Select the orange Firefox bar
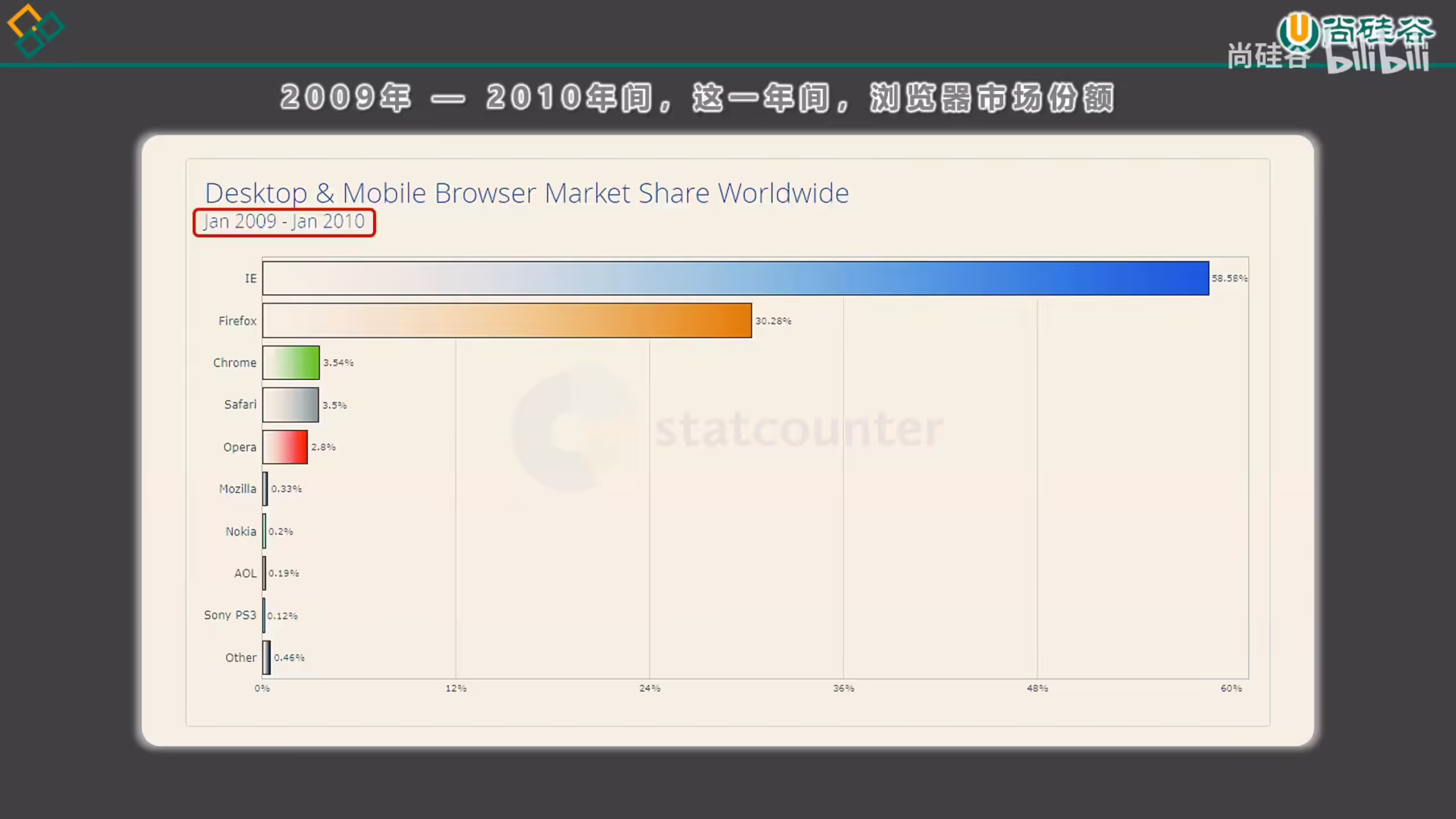The width and height of the screenshot is (1456, 819). 507,320
